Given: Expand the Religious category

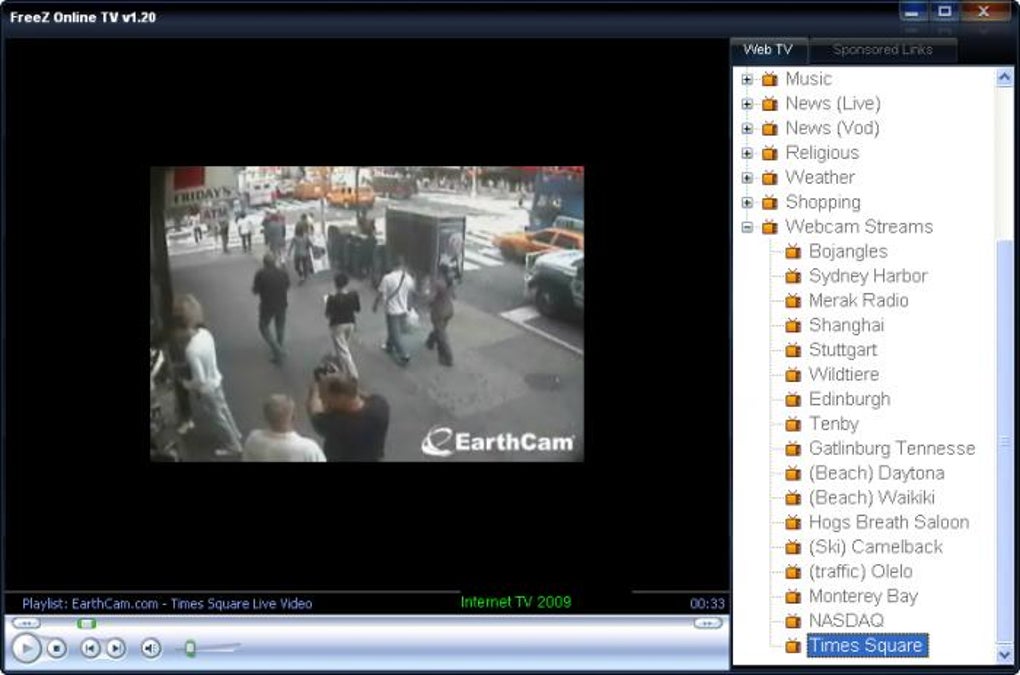Looking at the screenshot, I should [747, 153].
